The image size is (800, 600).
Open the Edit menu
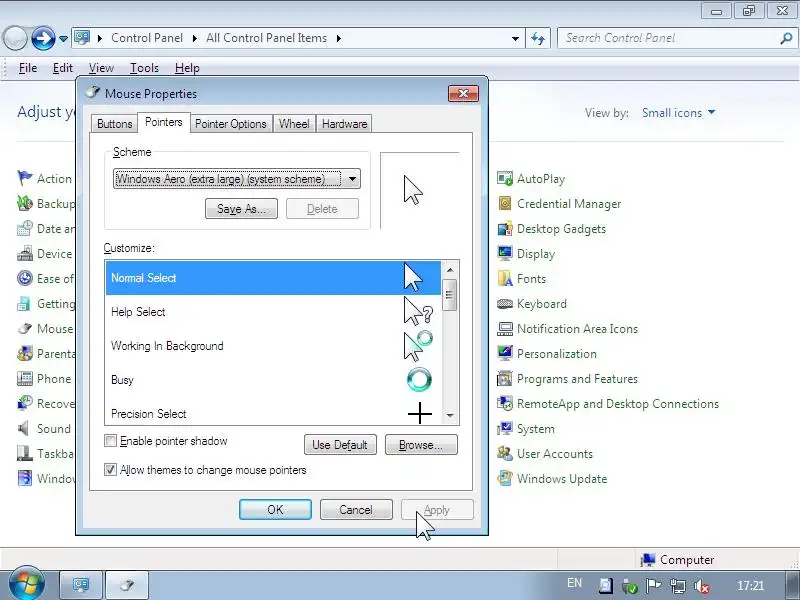click(x=63, y=68)
